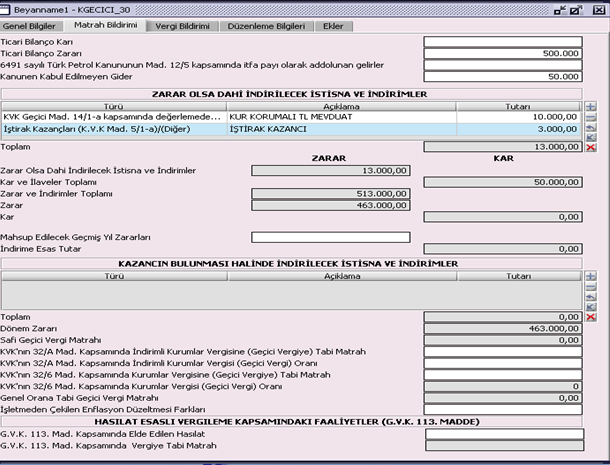Click Safi Geçici Vergi Matrahı value
Screen dimensions: 610x465
coord(503,340)
